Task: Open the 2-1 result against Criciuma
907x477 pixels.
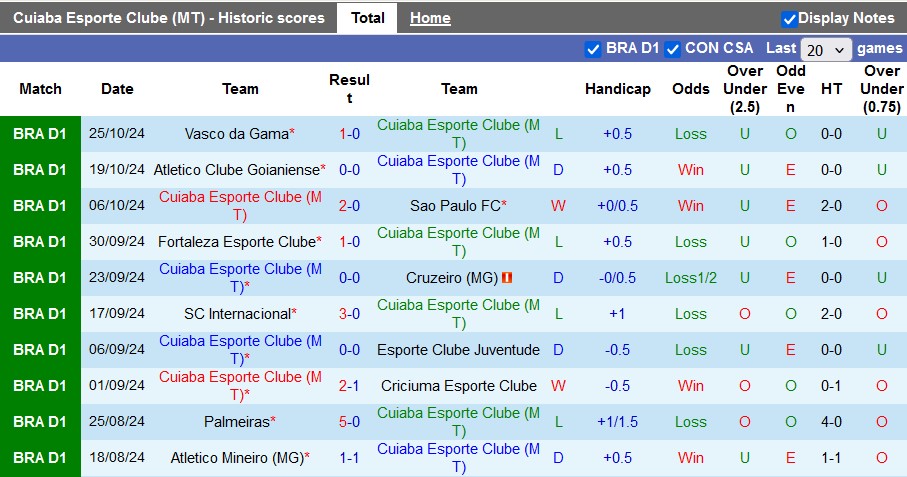Action: 349,386
